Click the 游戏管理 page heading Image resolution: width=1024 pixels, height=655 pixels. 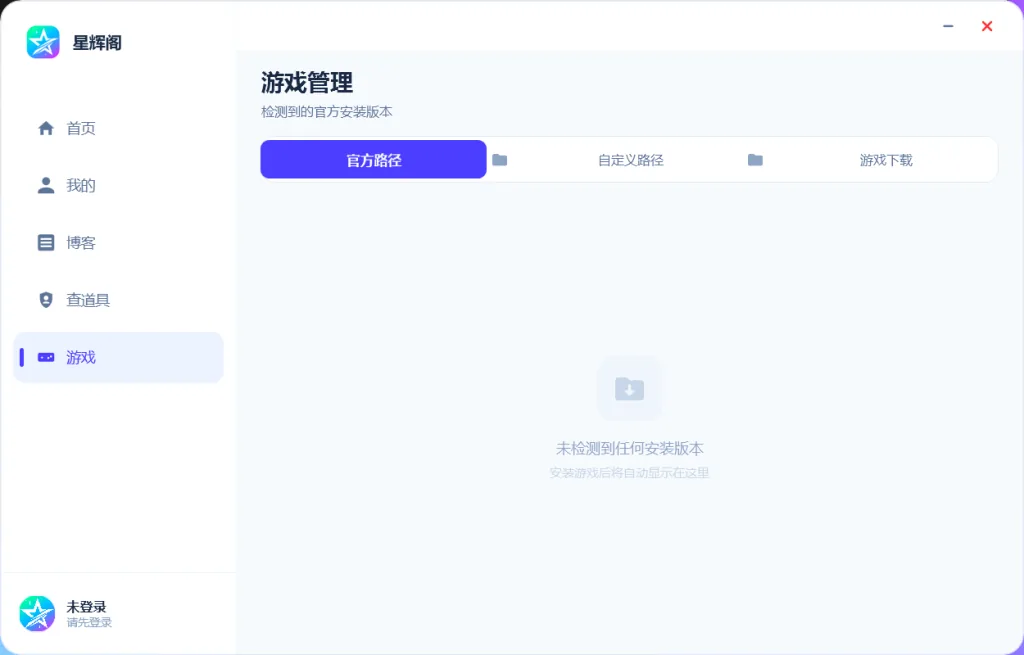click(x=307, y=83)
